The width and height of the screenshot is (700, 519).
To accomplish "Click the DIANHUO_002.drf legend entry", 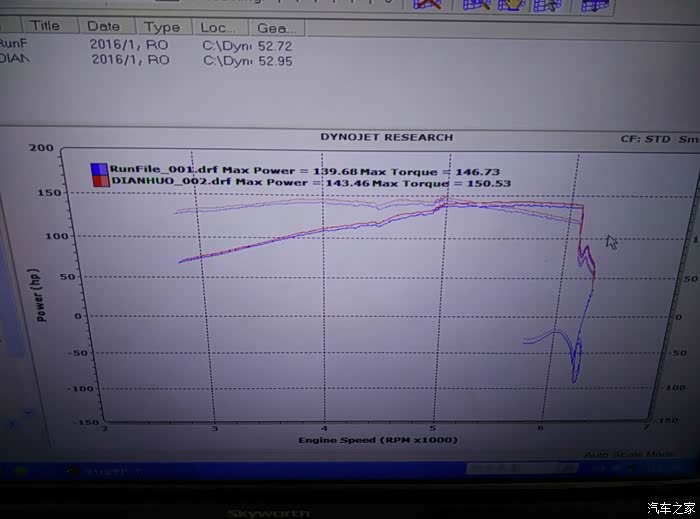I will [x=171, y=181].
